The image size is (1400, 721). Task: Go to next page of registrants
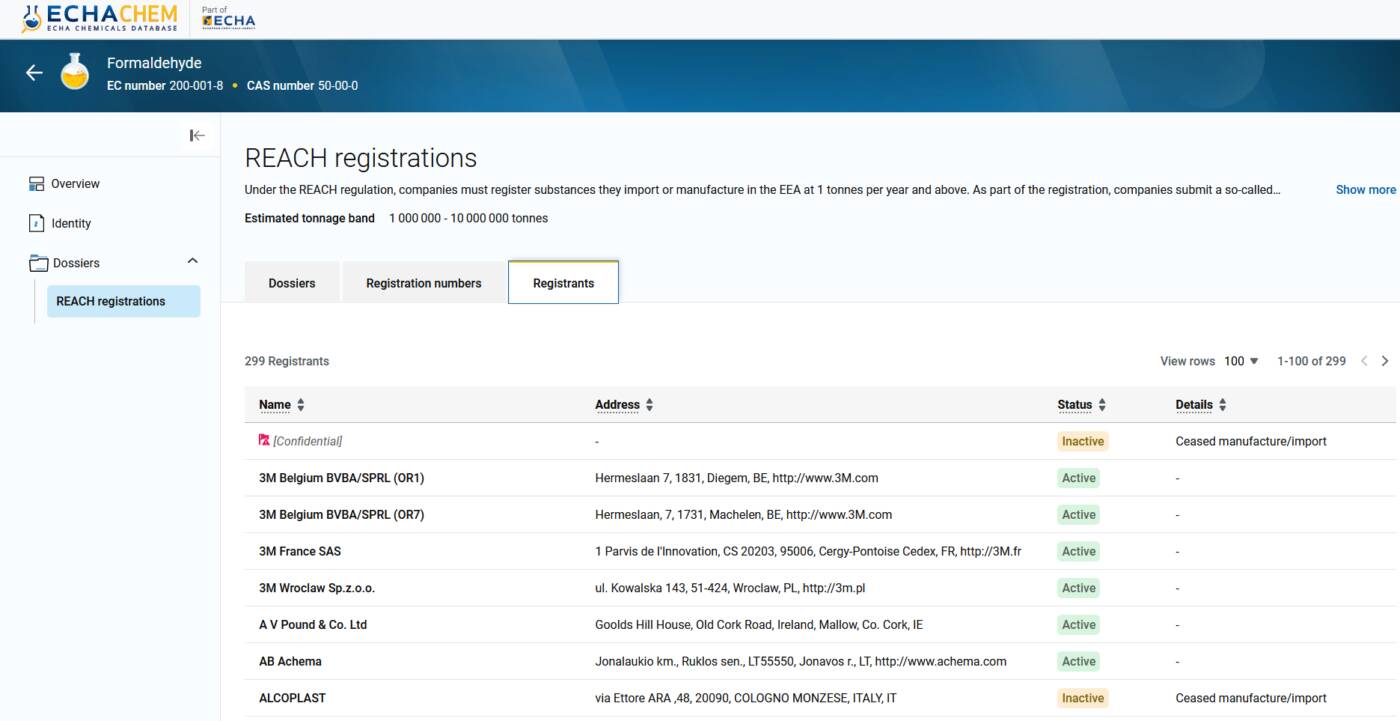[x=1385, y=361]
